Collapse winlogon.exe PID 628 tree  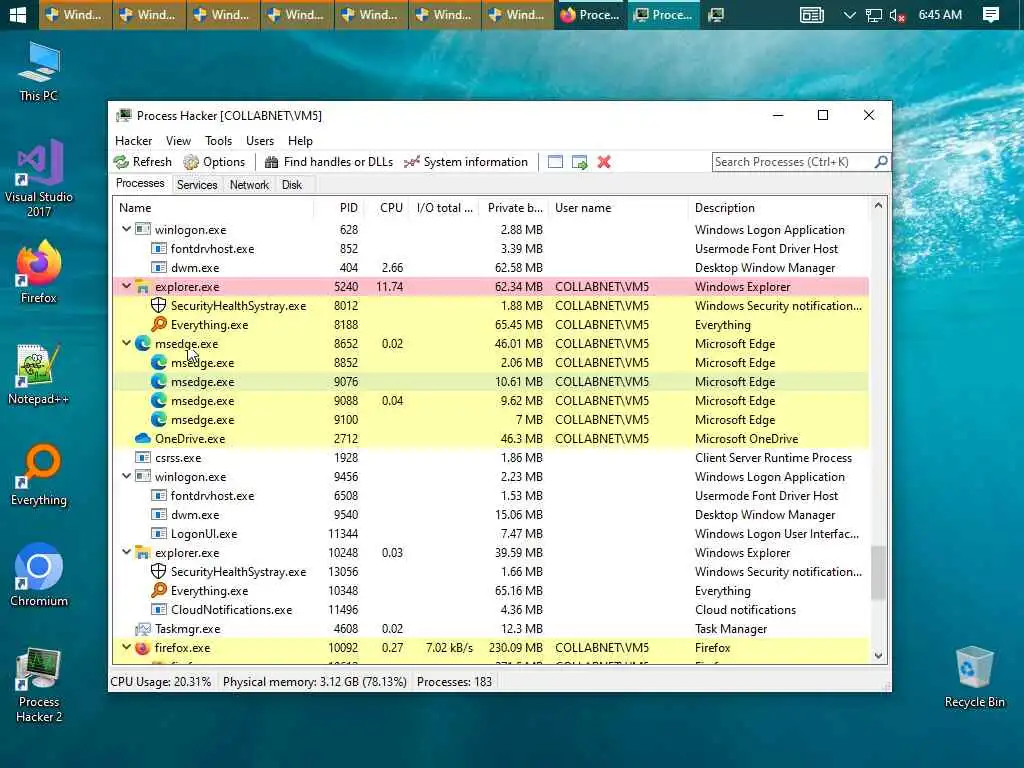[x=126, y=229]
